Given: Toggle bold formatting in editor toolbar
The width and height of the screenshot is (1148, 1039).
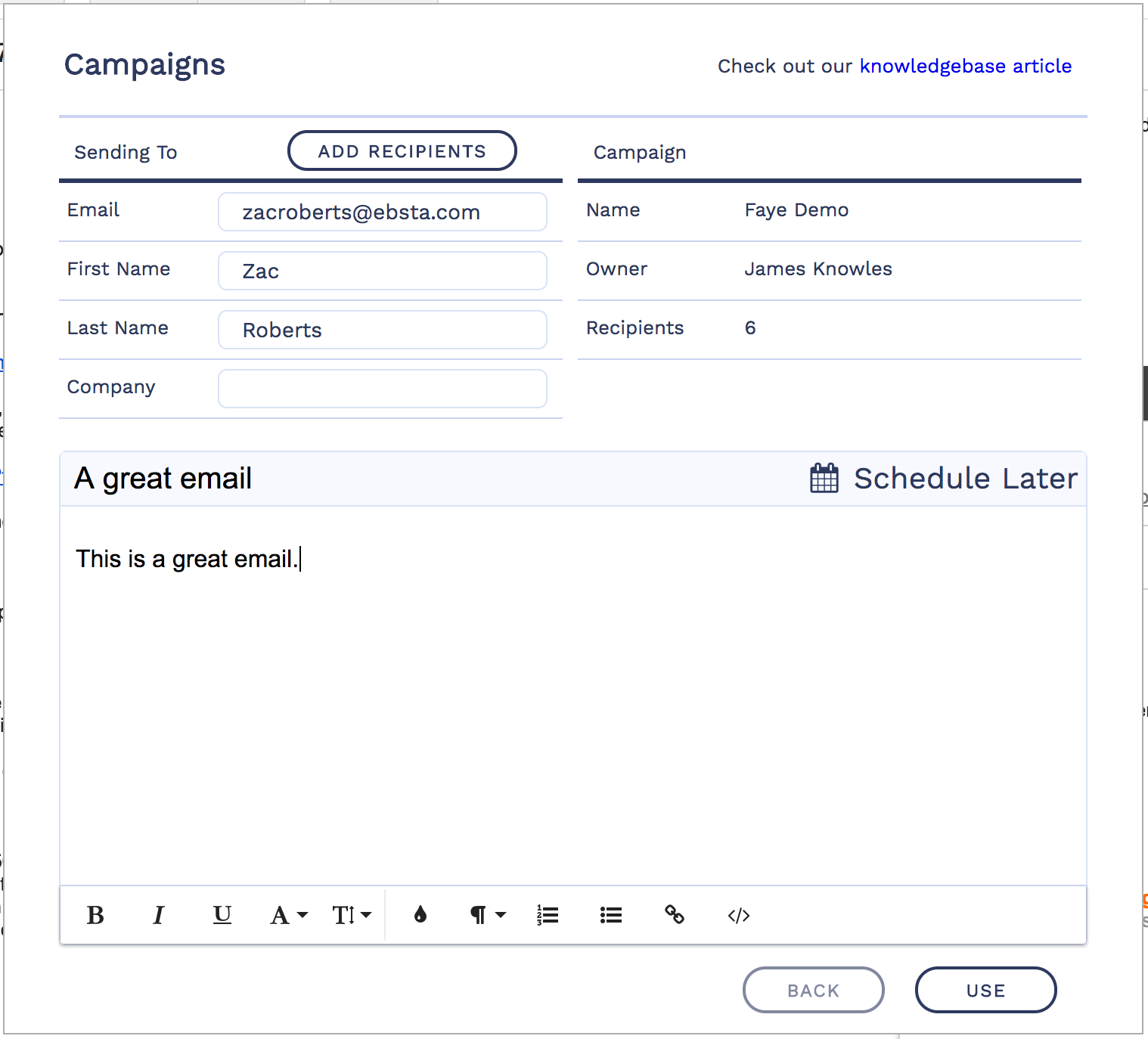Looking at the screenshot, I should (x=95, y=915).
